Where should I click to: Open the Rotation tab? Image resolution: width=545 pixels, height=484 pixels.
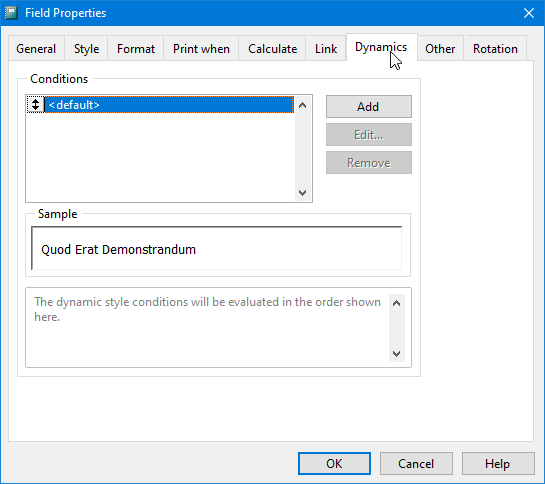point(495,49)
